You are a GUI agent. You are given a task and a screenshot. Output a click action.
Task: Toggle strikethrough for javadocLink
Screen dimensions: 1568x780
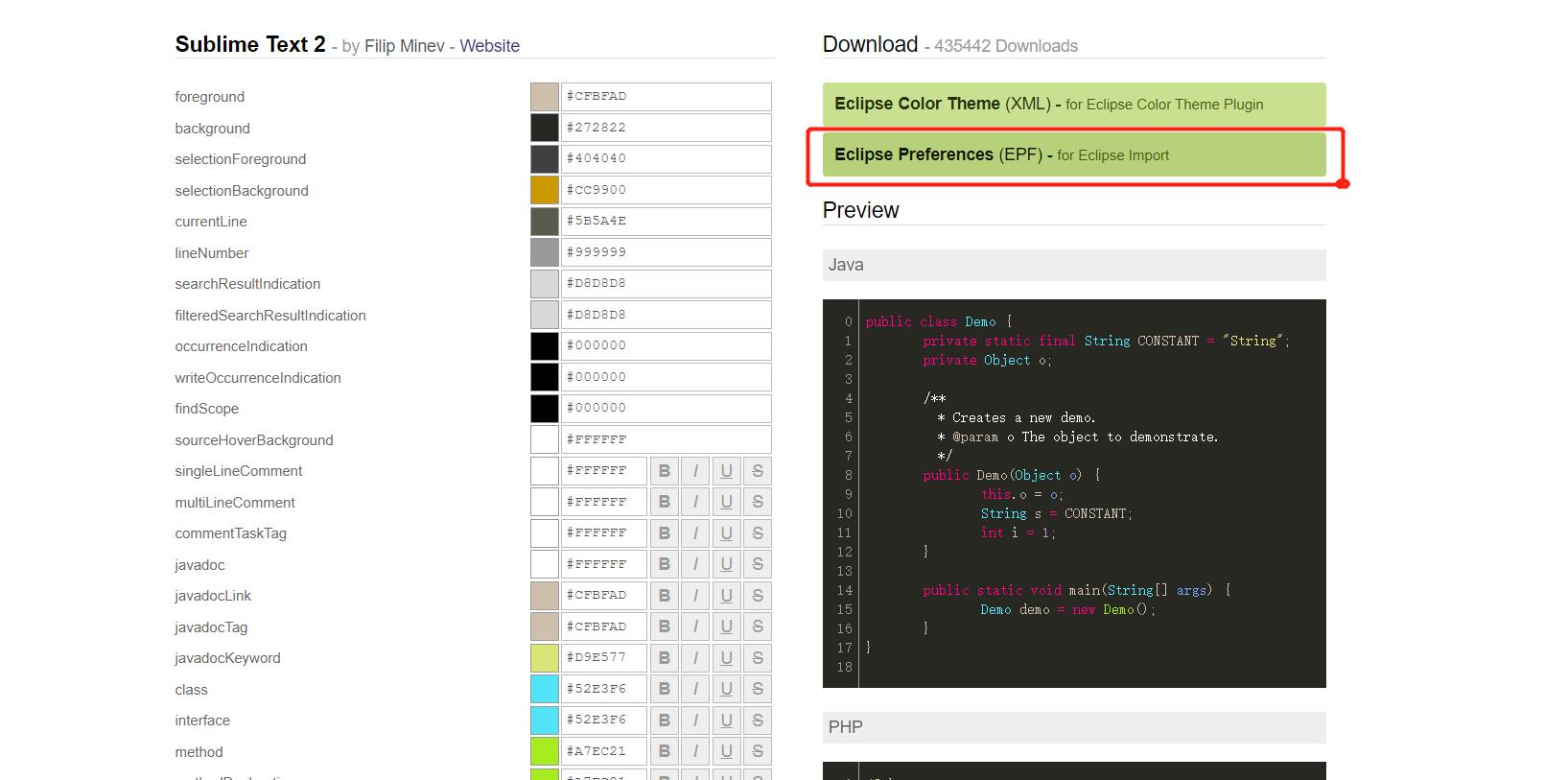point(758,596)
